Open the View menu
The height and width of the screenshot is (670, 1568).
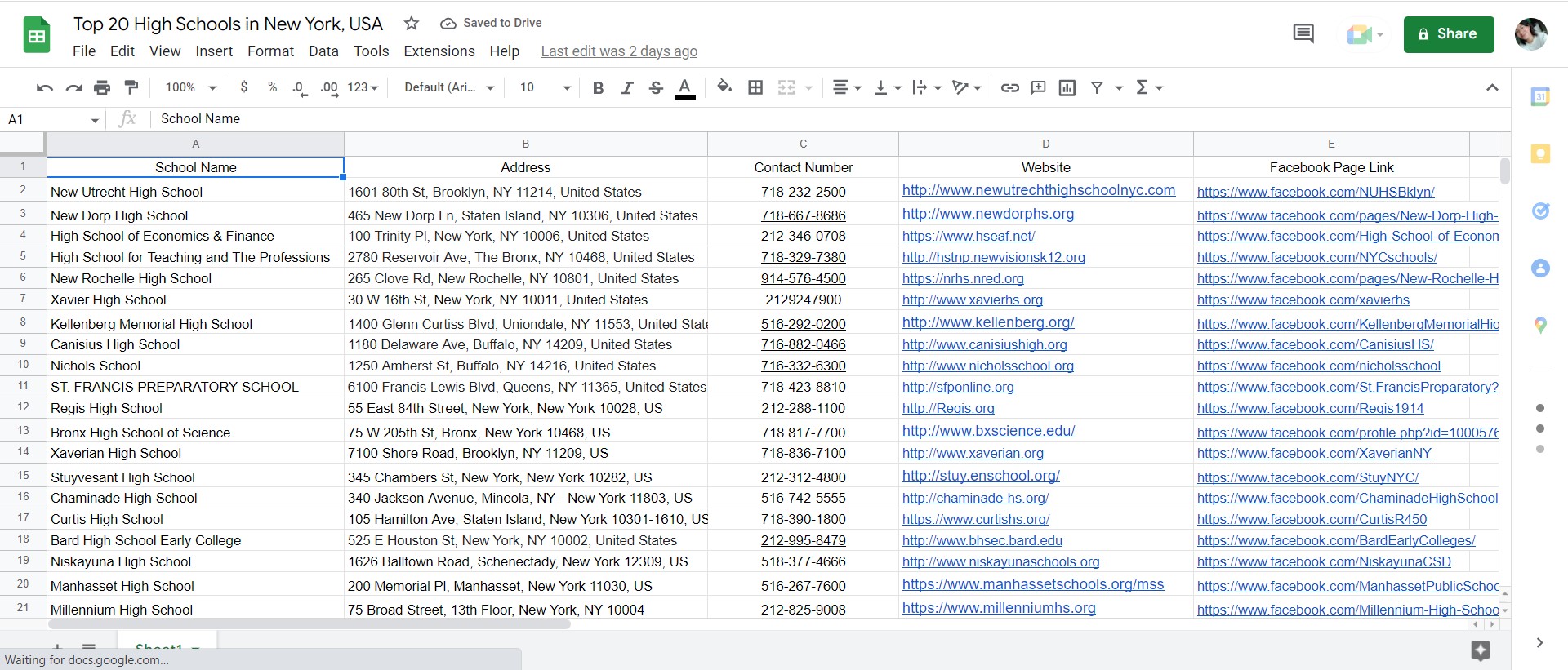165,51
